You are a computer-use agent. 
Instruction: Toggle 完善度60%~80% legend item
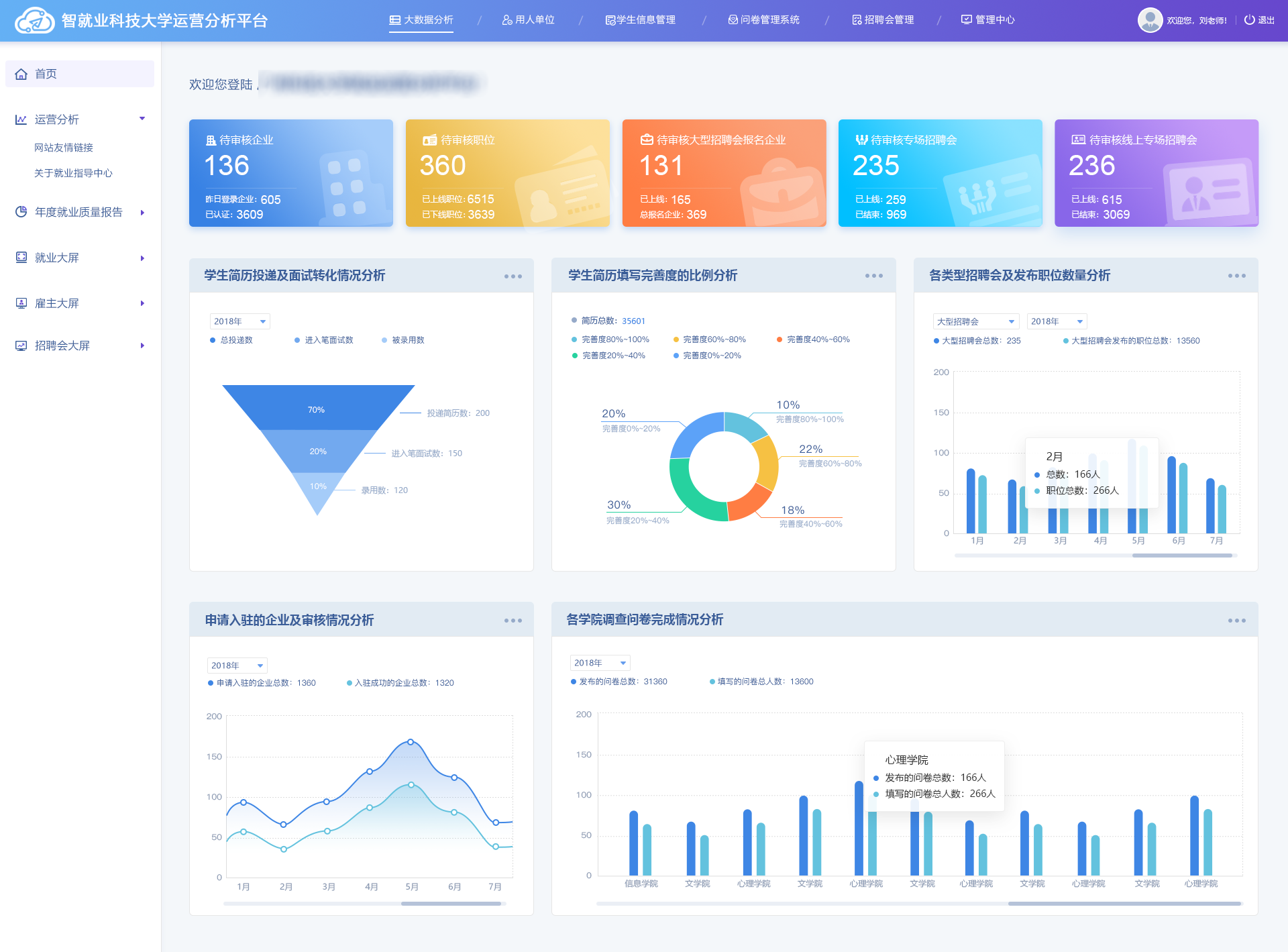point(710,339)
